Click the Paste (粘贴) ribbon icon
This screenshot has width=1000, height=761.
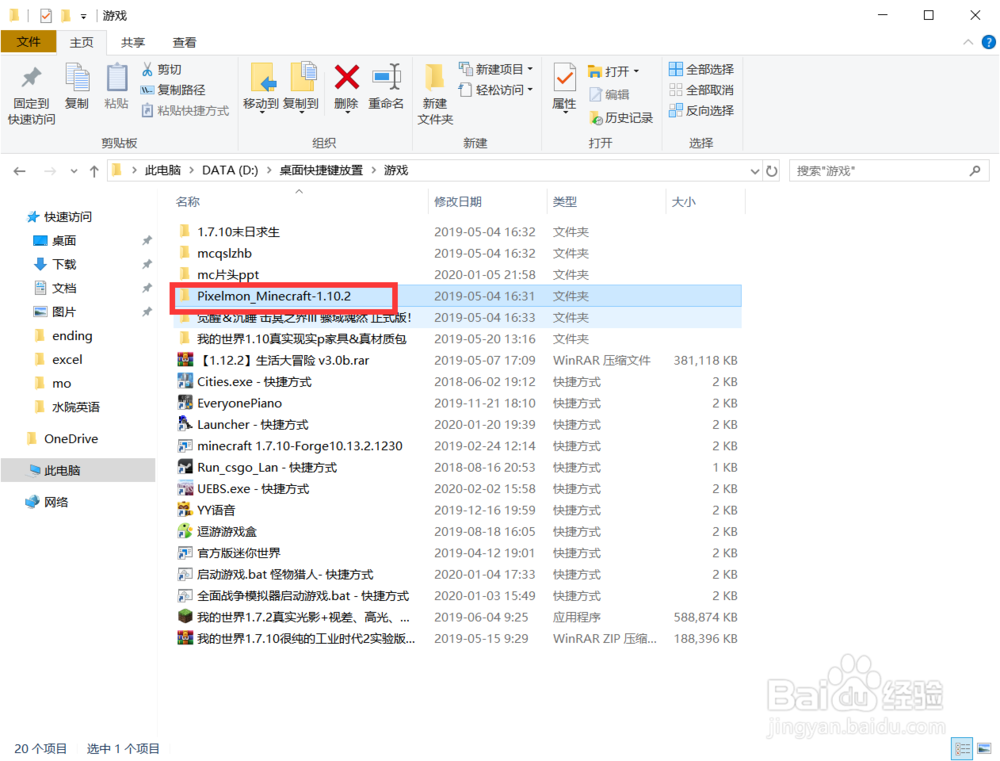pyautogui.click(x=116, y=86)
